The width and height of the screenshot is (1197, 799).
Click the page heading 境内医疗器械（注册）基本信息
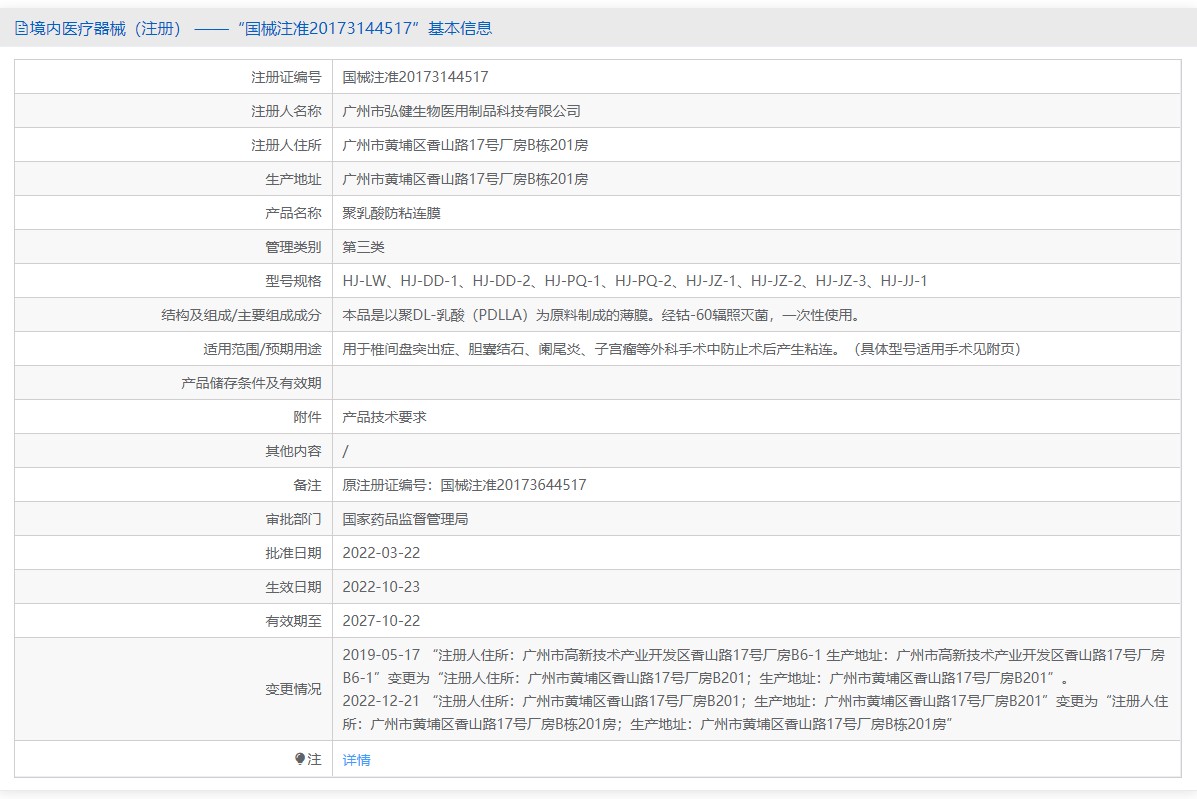[253, 29]
